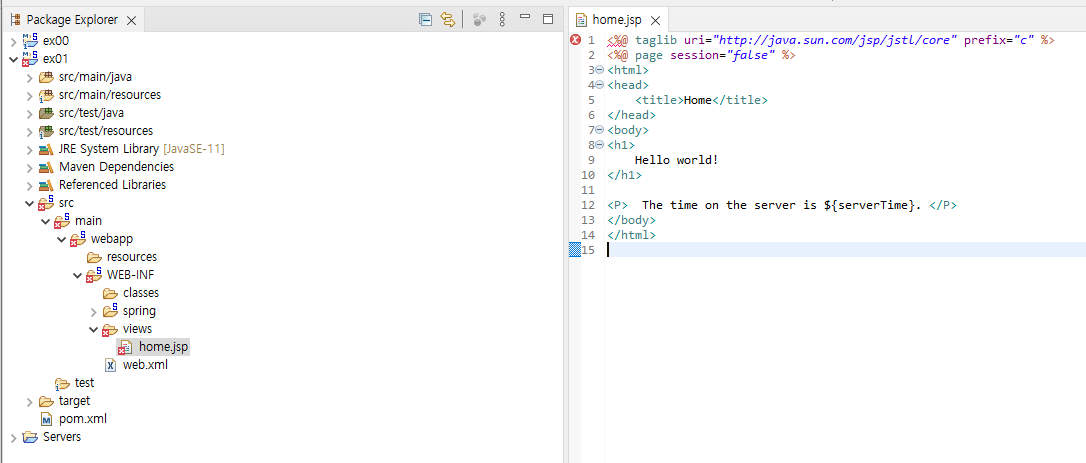The height and width of the screenshot is (463, 1086).
Task: Expand the Servers project
Action: 13,437
